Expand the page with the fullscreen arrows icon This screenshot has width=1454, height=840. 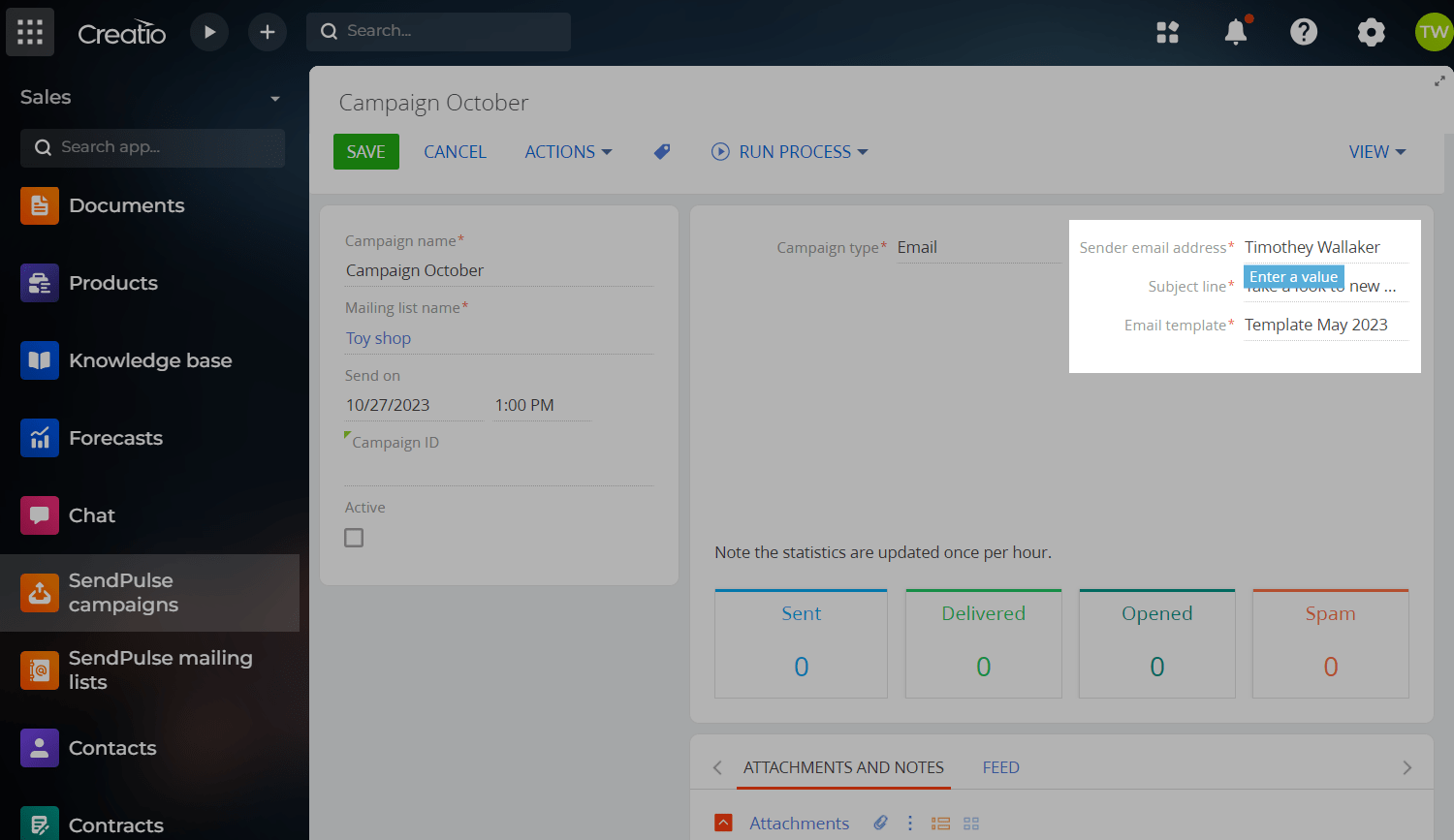(x=1439, y=81)
